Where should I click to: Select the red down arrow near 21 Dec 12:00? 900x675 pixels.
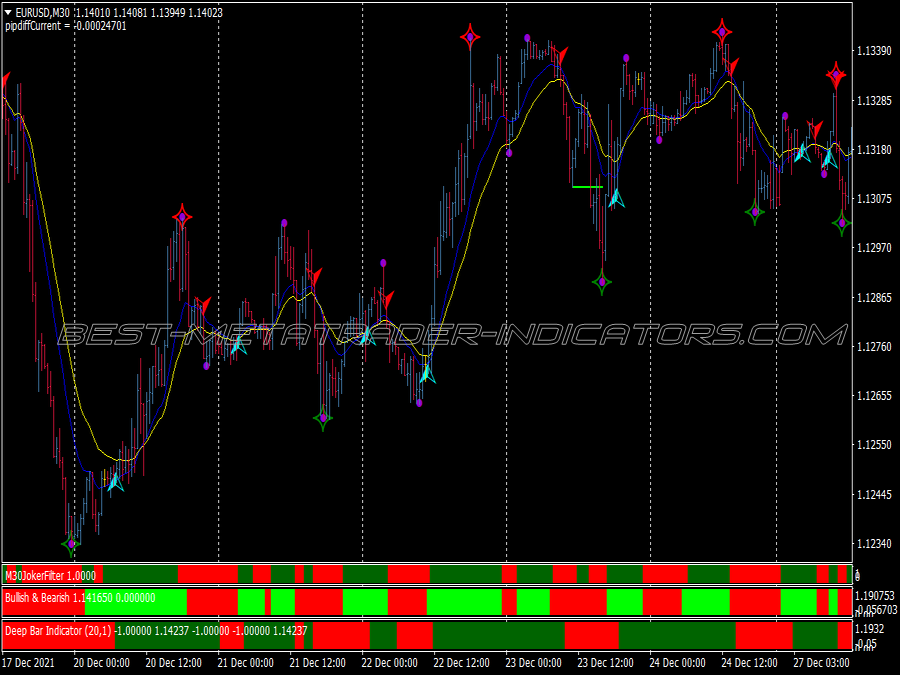(314, 276)
